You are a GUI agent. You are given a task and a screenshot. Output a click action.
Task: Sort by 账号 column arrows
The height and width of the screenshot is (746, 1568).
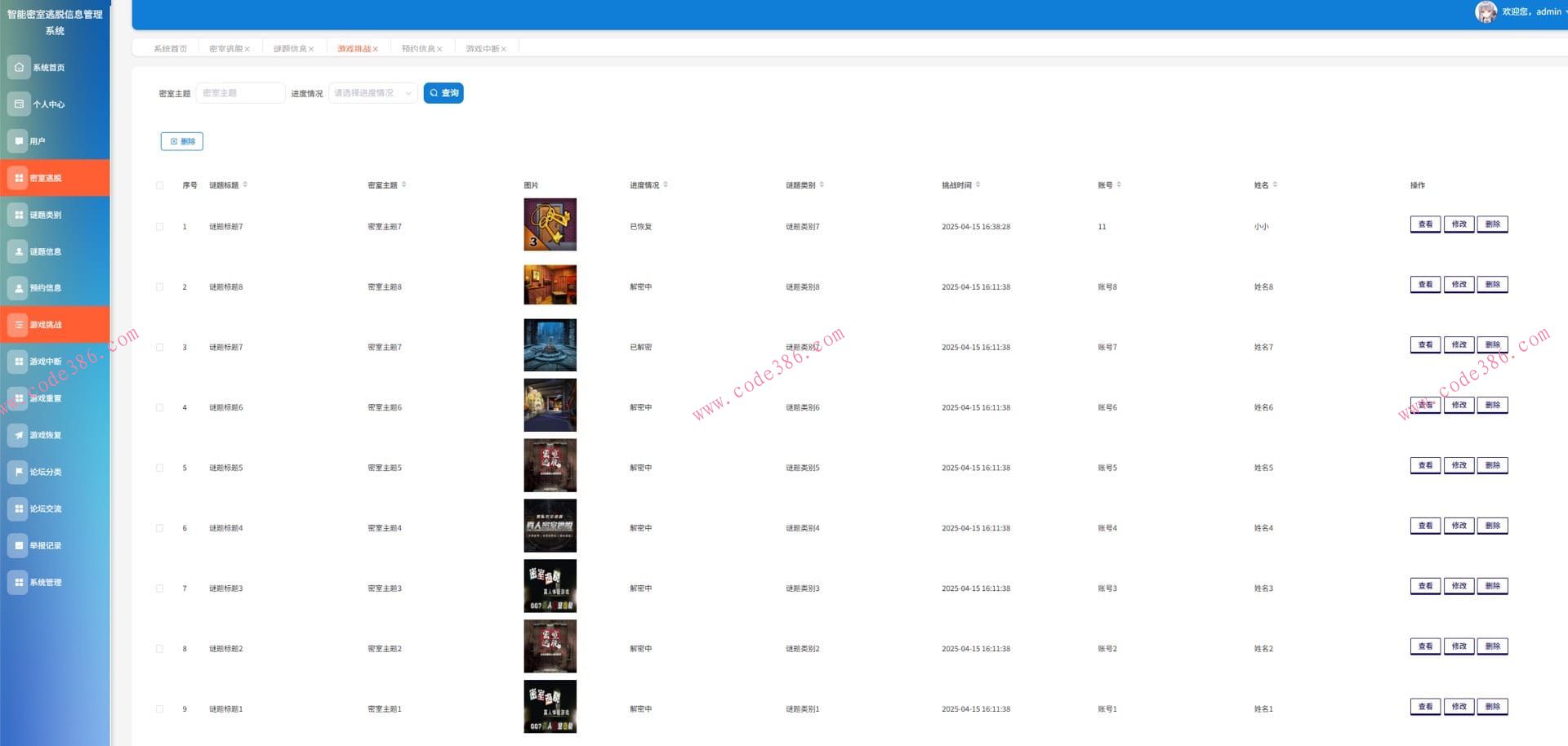(x=1119, y=184)
